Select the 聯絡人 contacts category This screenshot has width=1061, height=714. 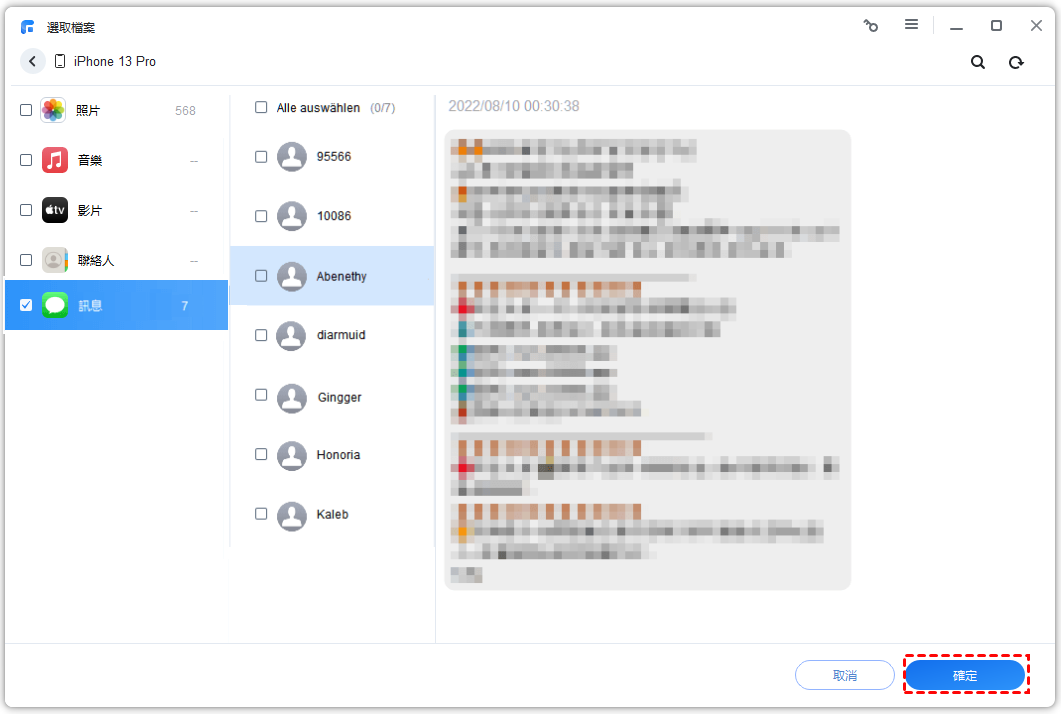96,260
